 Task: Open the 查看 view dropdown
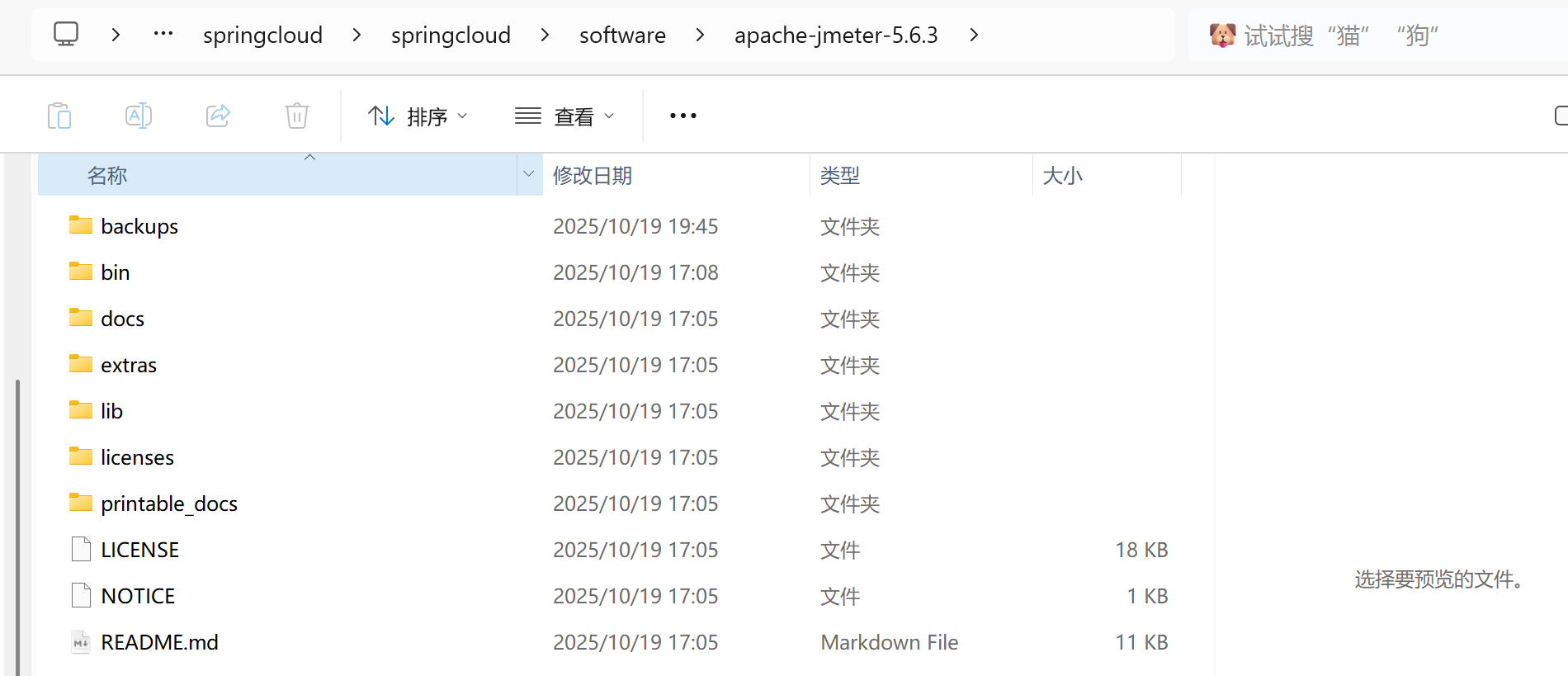[564, 116]
